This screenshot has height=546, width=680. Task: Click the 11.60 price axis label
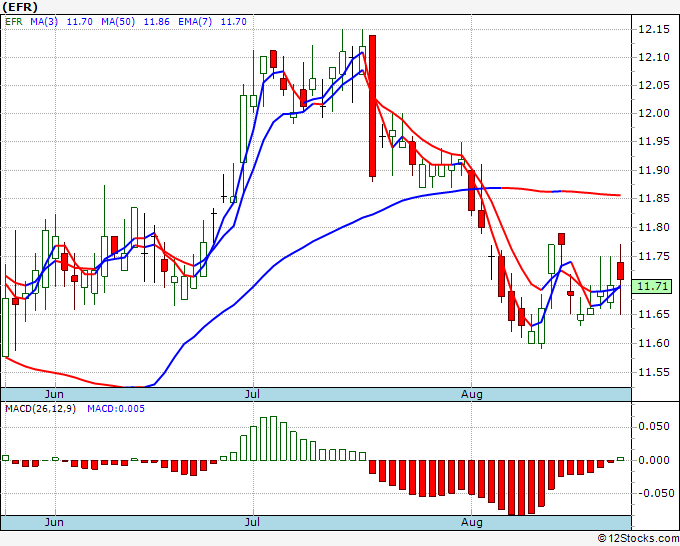click(654, 343)
